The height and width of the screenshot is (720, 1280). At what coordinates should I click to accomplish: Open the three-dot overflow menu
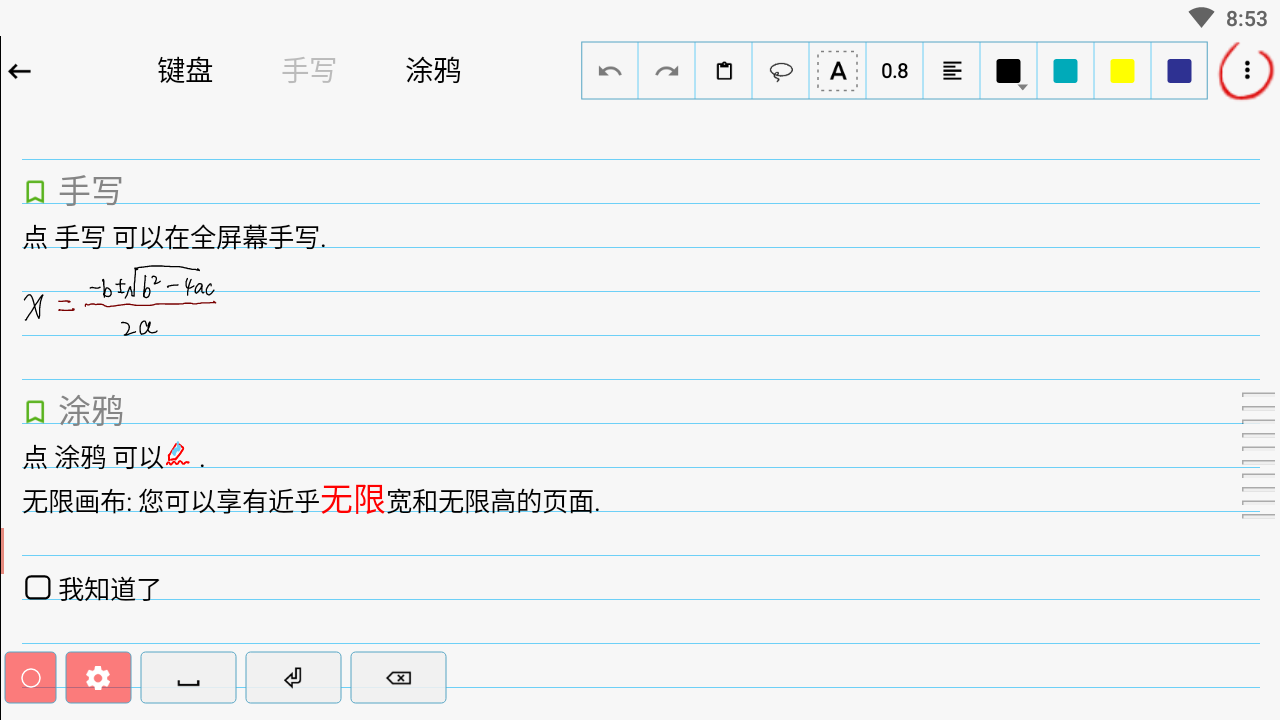tap(1247, 71)
